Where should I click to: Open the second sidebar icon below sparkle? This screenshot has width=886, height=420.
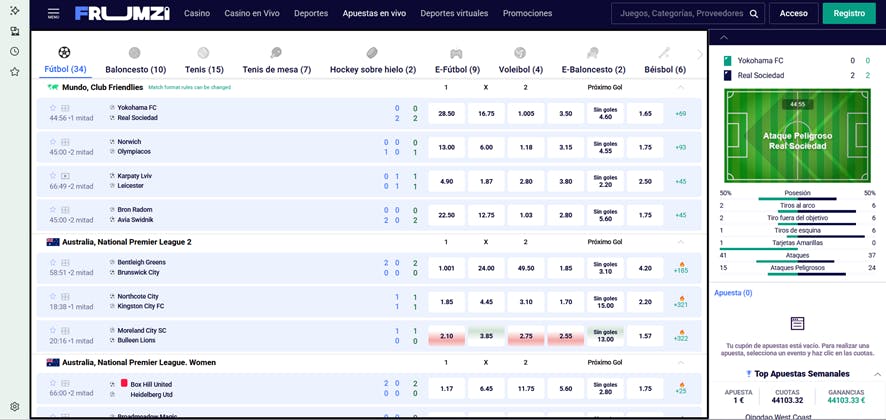(15, 31)
